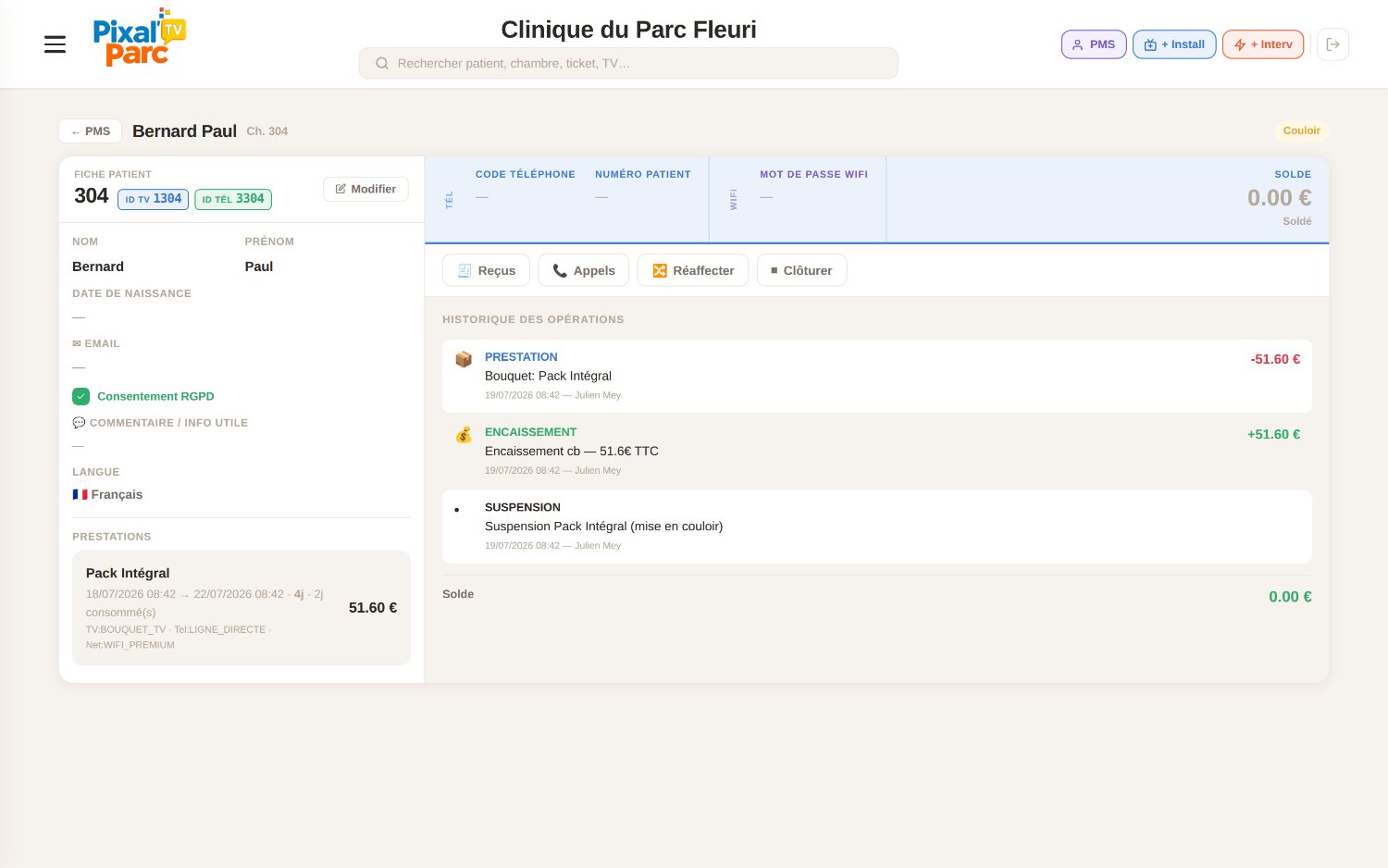This screenshot has width=1388, height=868.
Task: Click the PRESTATION Bouquet Pack Intégral row
Action: pyautogui.click(x=877, y=376)
